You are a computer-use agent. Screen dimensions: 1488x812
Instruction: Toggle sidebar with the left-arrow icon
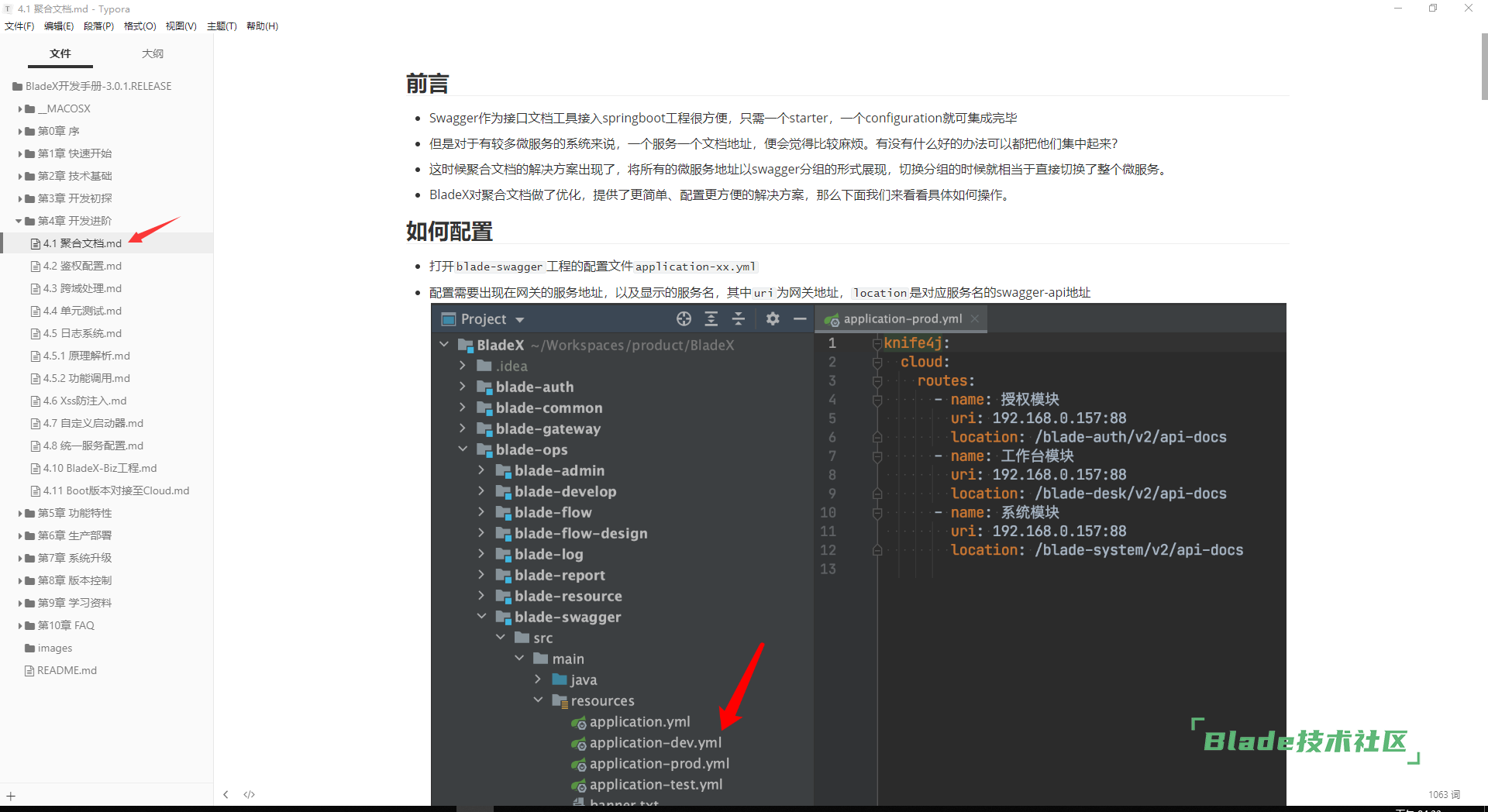pos(226,794)
